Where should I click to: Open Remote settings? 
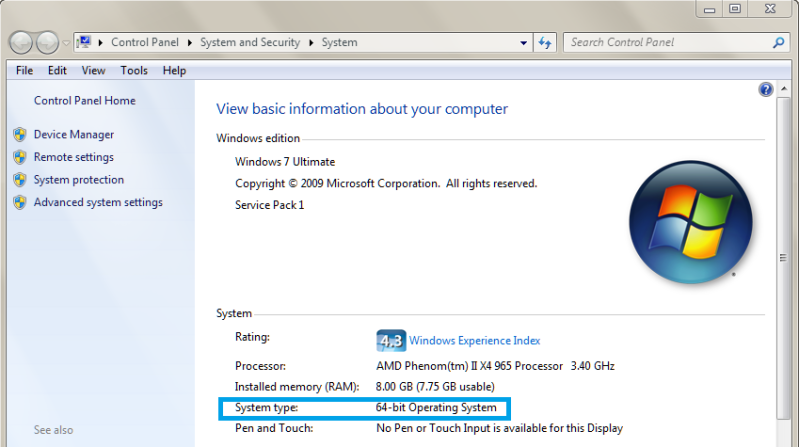(74, 157)
